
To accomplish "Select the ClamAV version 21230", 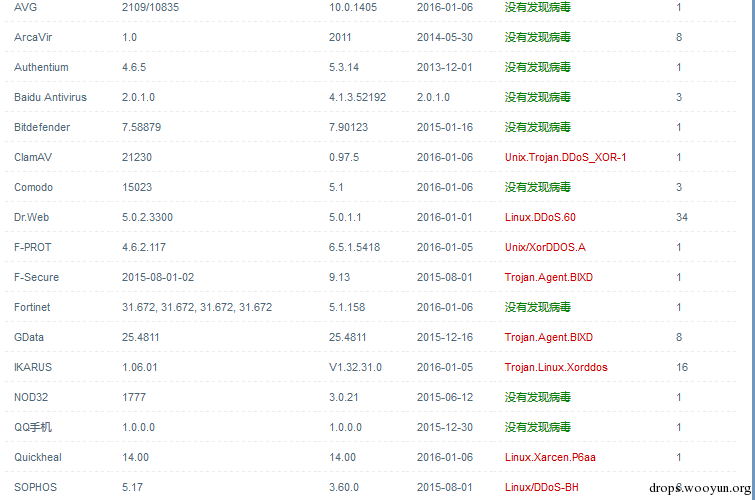I will [x=137, y=158].
